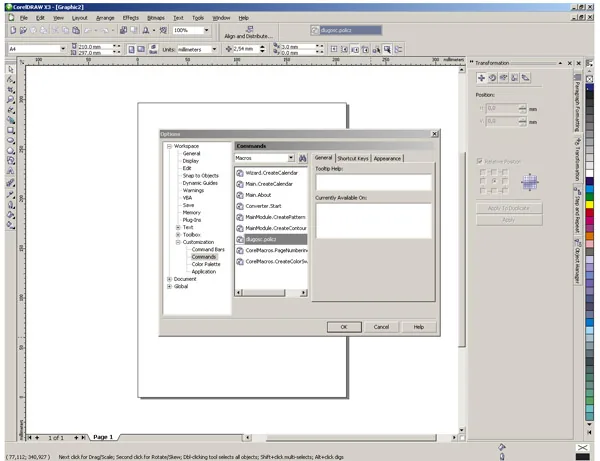Image resolution: width=600 pixels, height=461 pixels.
Task: Click the OK button in Options
Action: point(343,326)
